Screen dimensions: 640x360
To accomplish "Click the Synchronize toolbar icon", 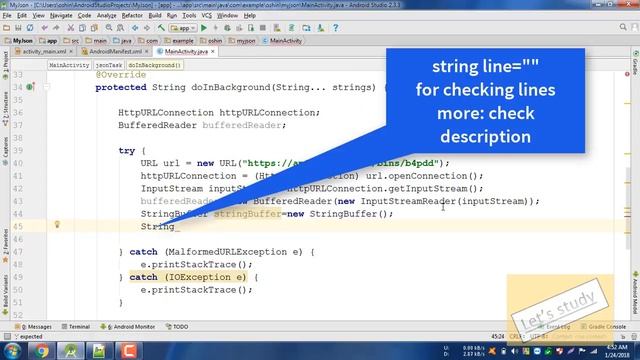I will pyautogui.click(x=30, y=28).
